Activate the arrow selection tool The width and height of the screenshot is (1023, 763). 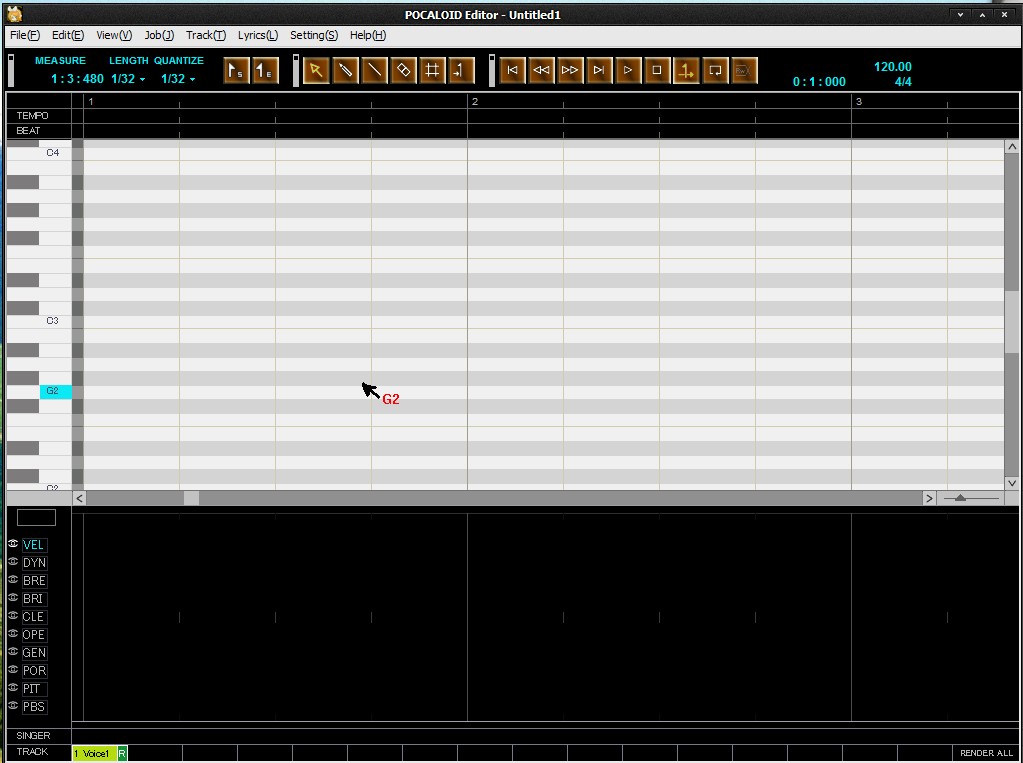pos(316,70)
